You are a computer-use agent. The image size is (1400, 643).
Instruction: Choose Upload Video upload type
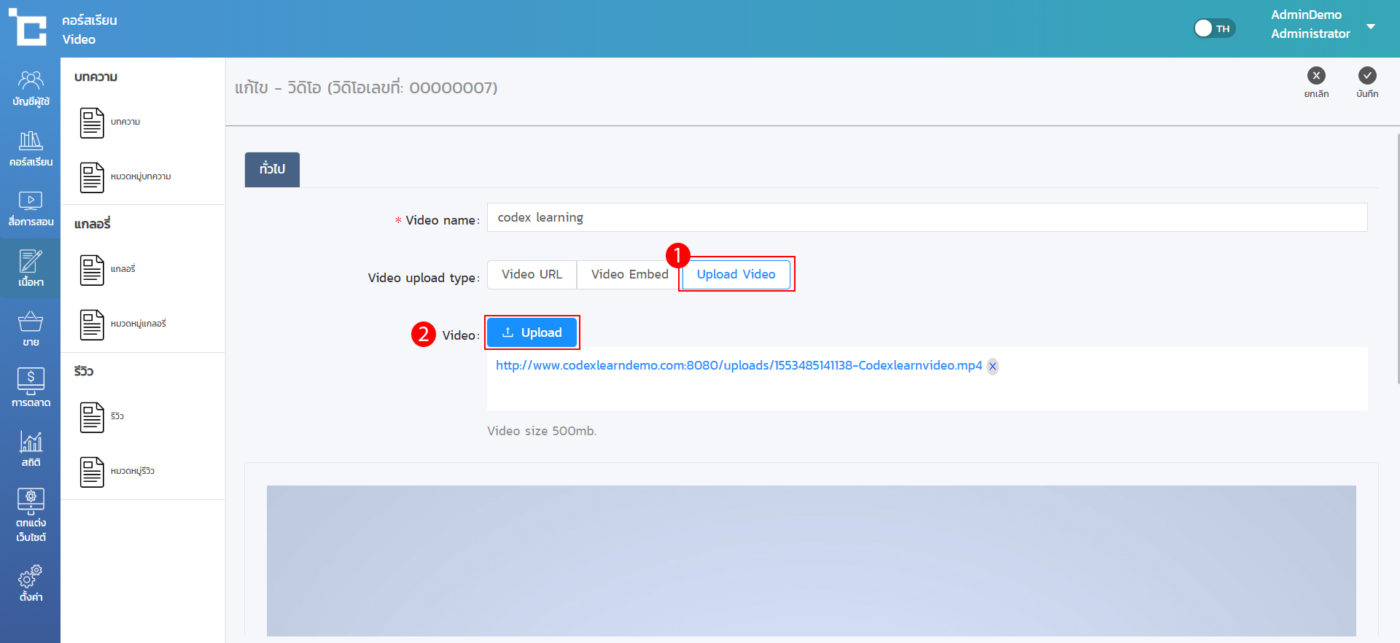[x=736, y=275]
